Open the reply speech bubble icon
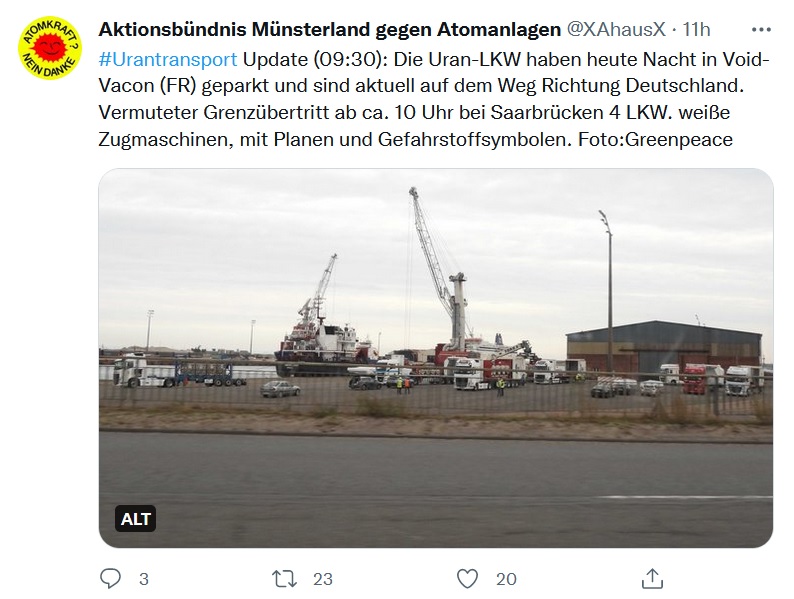This screenshot has height=599, width=794. (110, 578)
